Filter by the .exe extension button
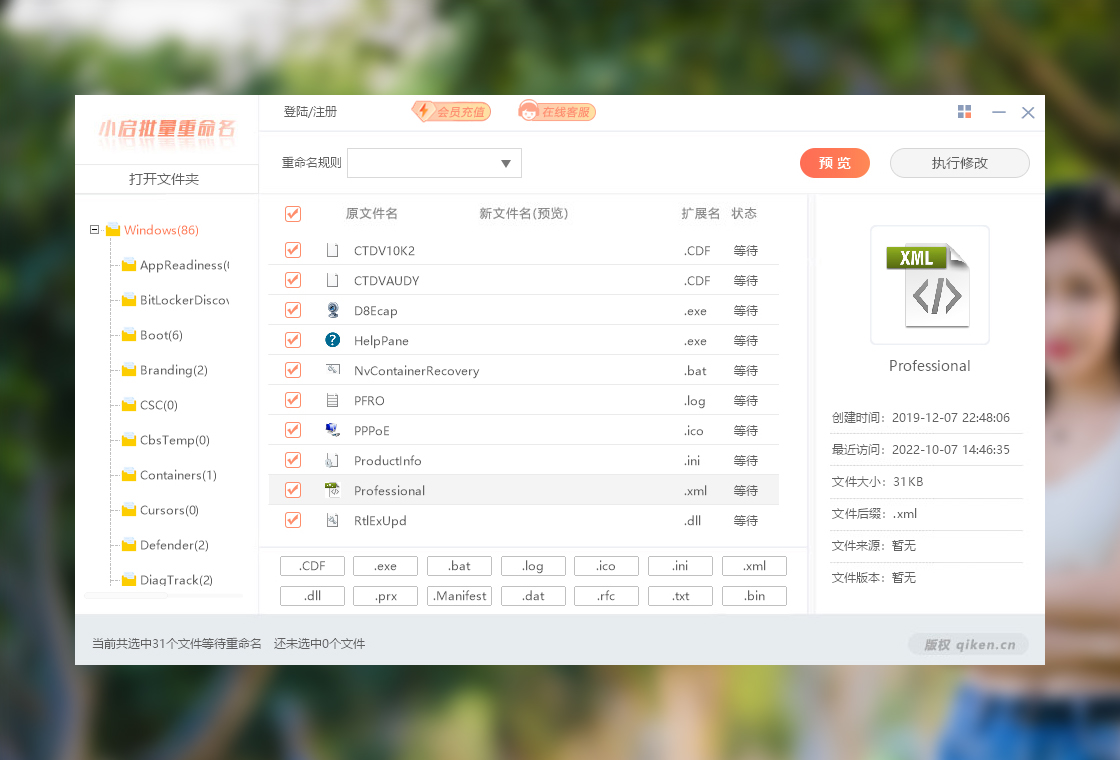 pyautogui.click(x=386, y=566)
